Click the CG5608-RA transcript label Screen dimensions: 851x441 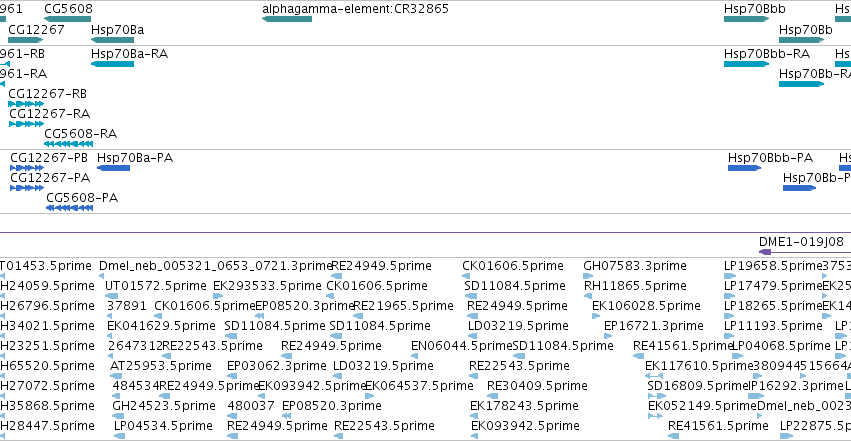(80, 134)
